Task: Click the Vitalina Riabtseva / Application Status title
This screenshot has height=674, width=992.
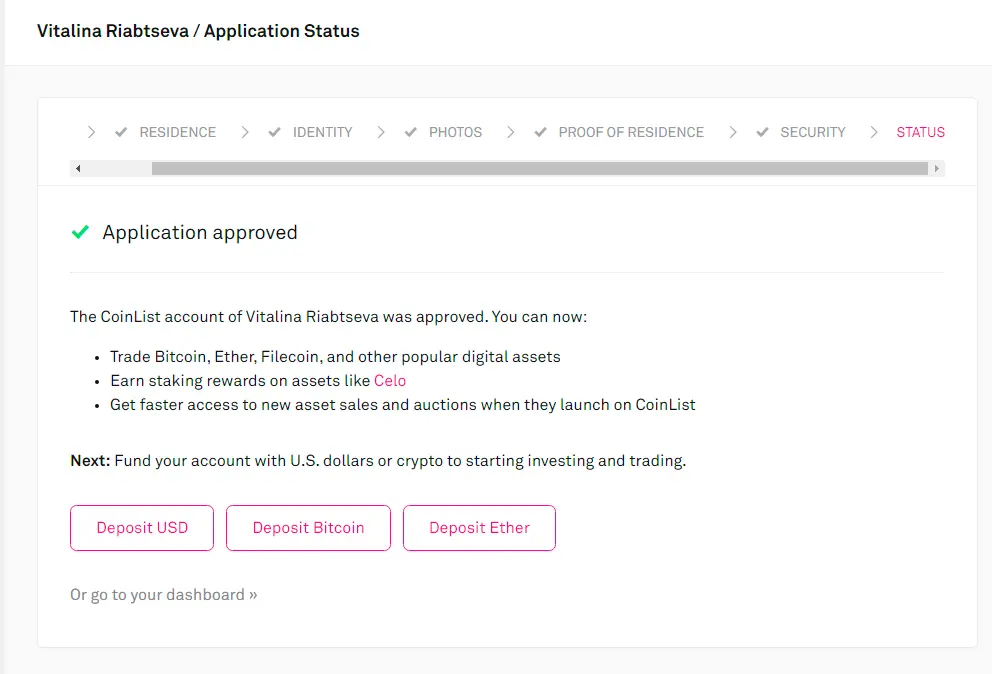Action: (x=198, y=31)
